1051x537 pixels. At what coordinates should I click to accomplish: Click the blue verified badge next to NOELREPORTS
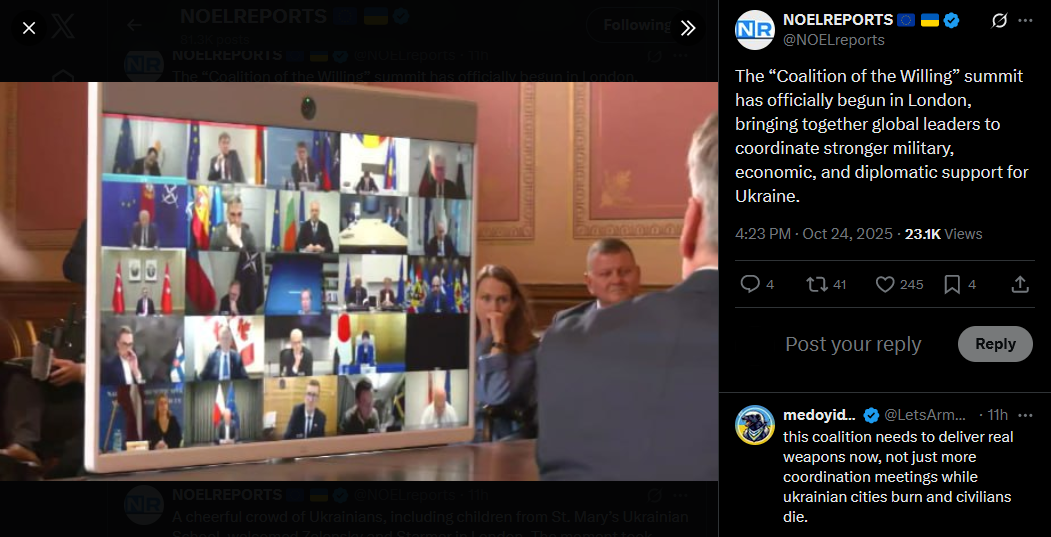(951, 21)
